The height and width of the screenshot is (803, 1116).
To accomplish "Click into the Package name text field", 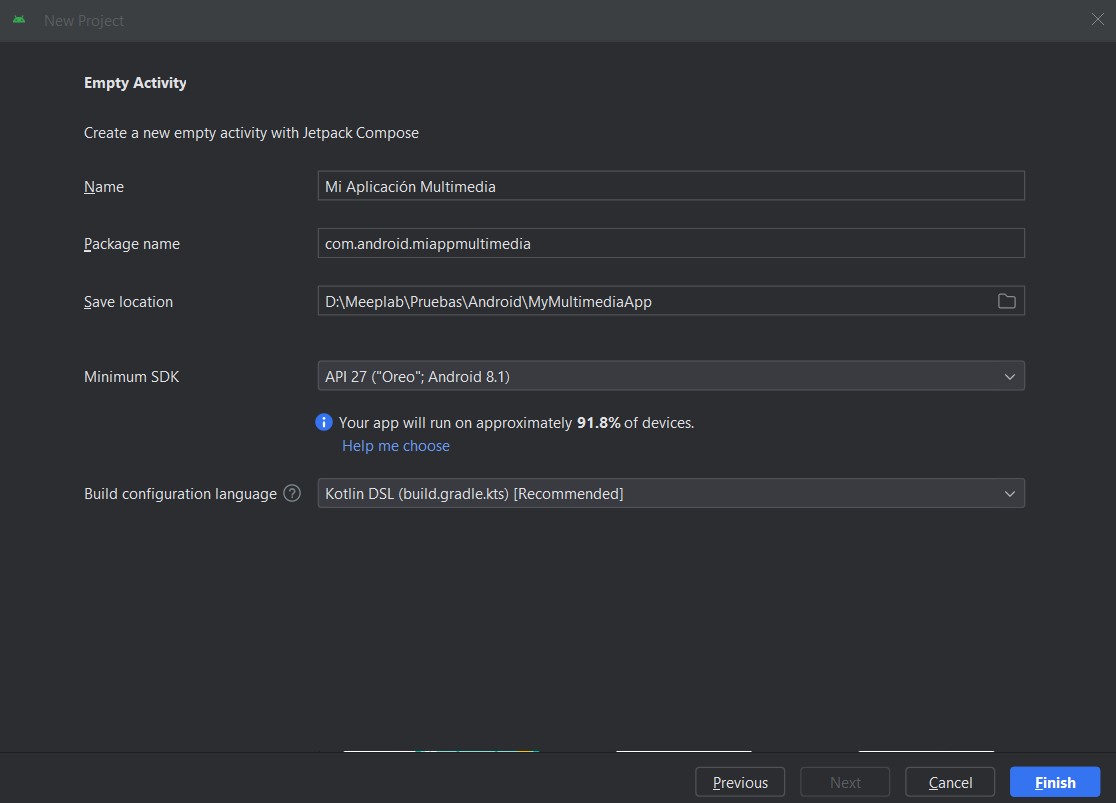I will 670,243.
